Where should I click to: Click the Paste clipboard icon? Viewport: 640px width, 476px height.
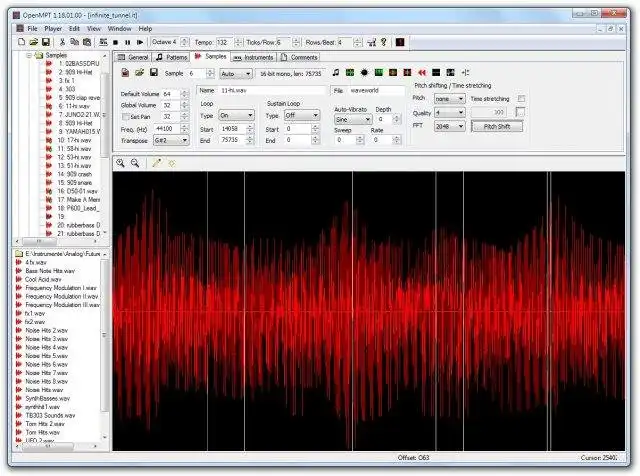tap(87, 42)
